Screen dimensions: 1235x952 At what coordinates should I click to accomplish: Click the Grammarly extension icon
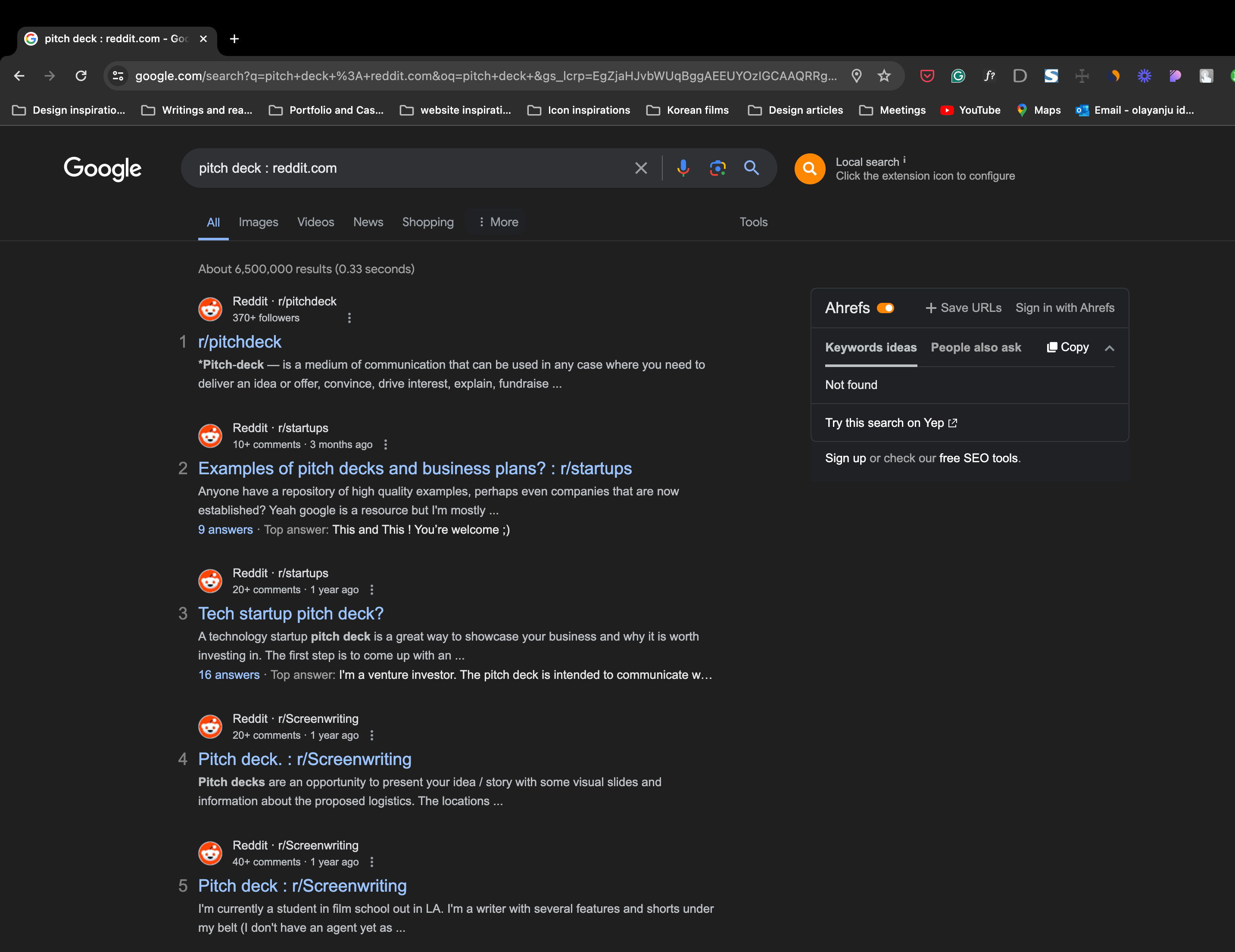[958, 76]
